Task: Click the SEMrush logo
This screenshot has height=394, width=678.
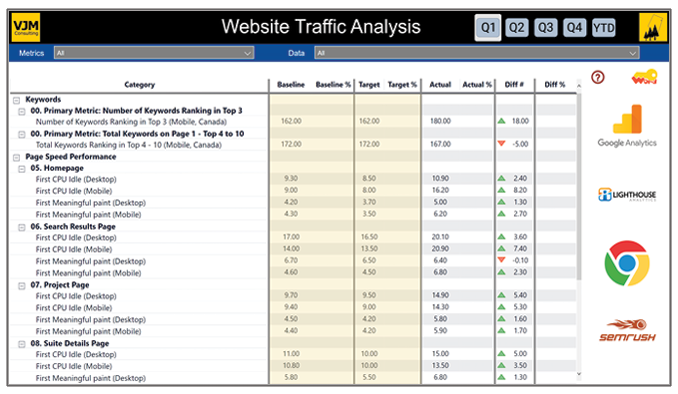Action: pyautogui.click(x=627, y=330)
